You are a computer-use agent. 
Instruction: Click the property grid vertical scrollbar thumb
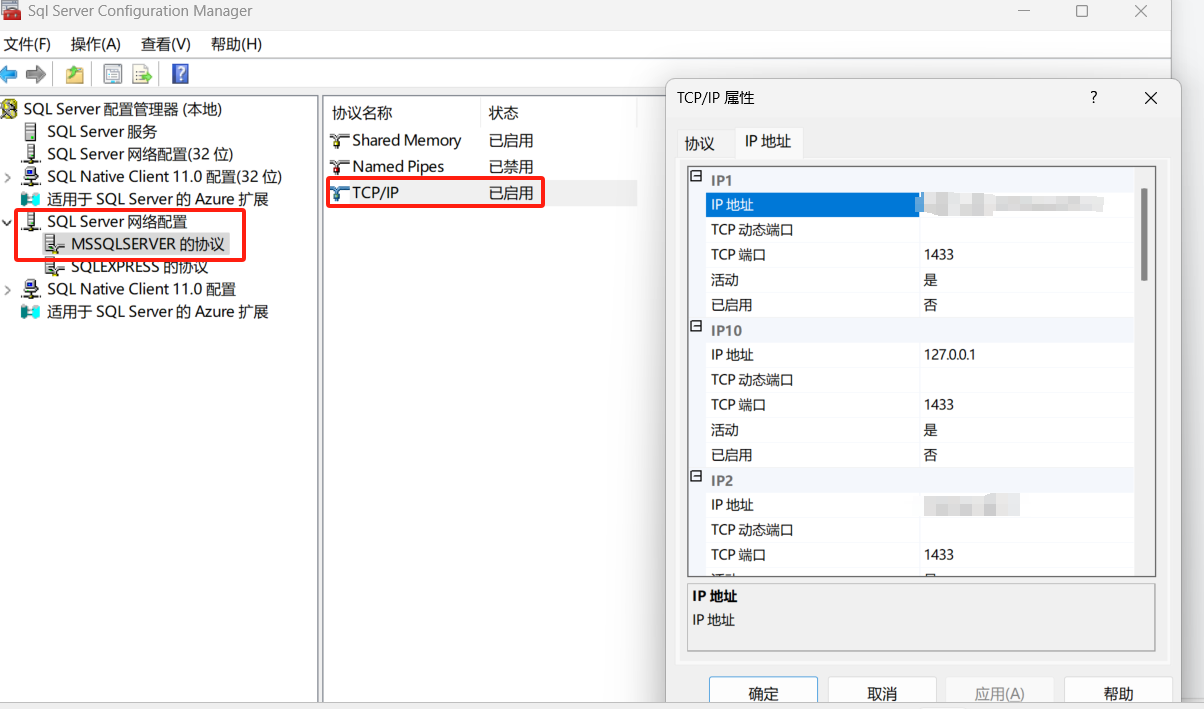pyautogui.click(x=1144, y=233)
